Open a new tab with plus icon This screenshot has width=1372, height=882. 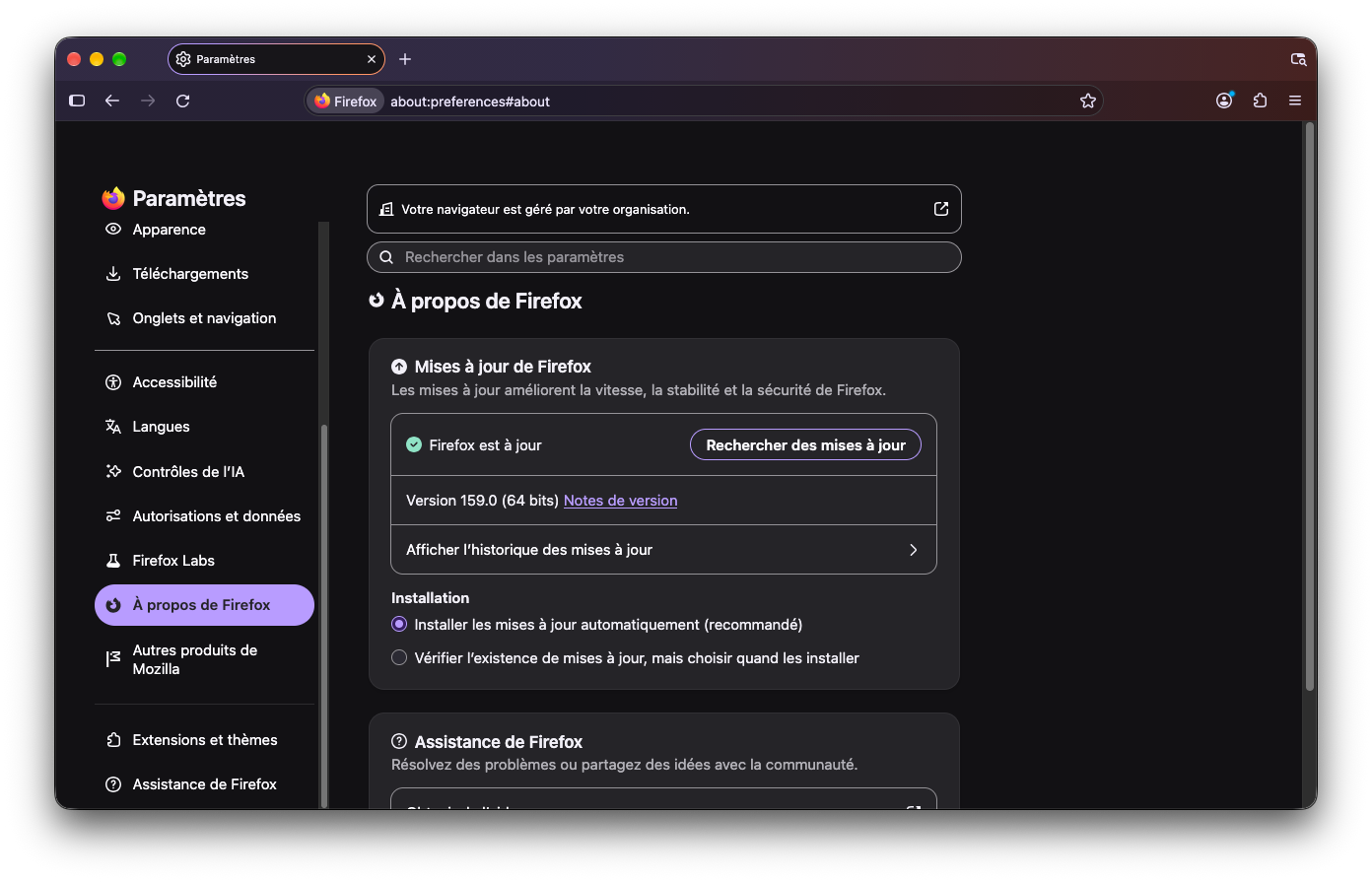(405, 59)
